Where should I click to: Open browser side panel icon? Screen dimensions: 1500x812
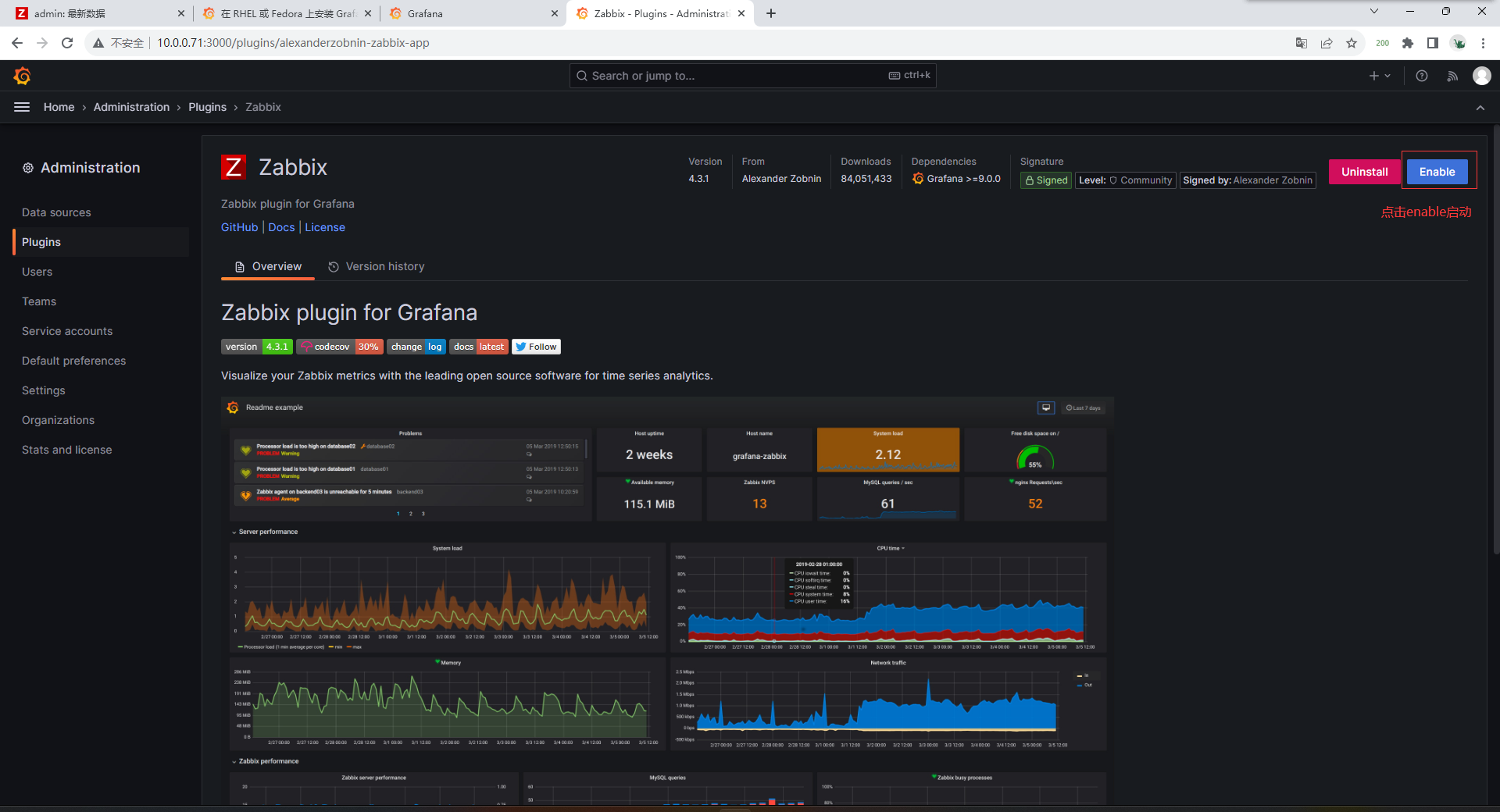[x=1433, y=43]
